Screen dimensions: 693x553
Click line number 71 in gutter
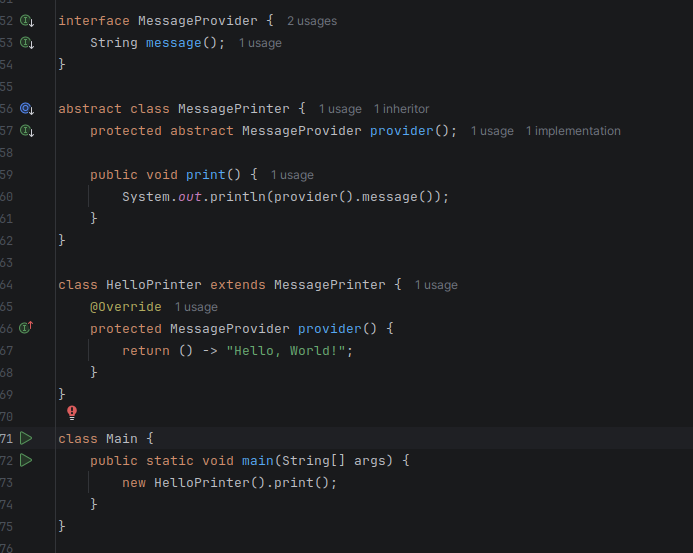pos(7,439)
